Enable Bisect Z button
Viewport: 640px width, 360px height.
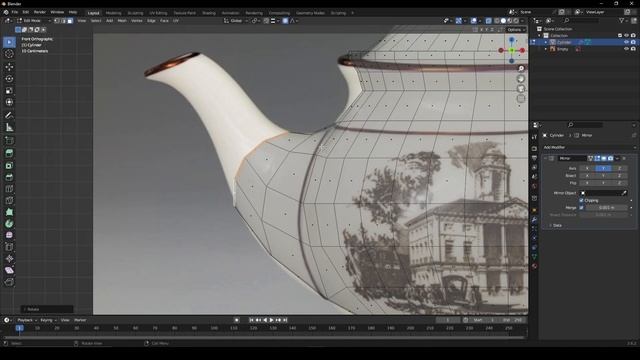(x=619, y=176)
